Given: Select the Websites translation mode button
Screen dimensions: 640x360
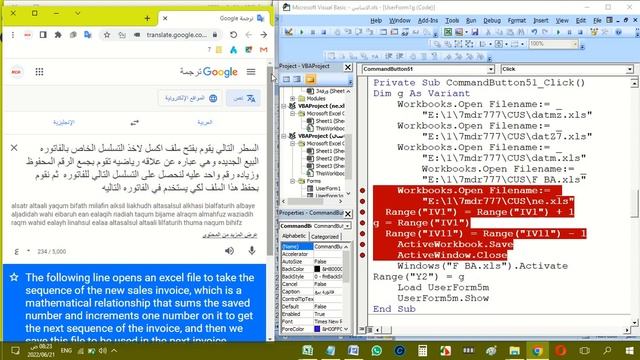Looking at the screenshot, I should pyautogui.click(x=191, y=98).
